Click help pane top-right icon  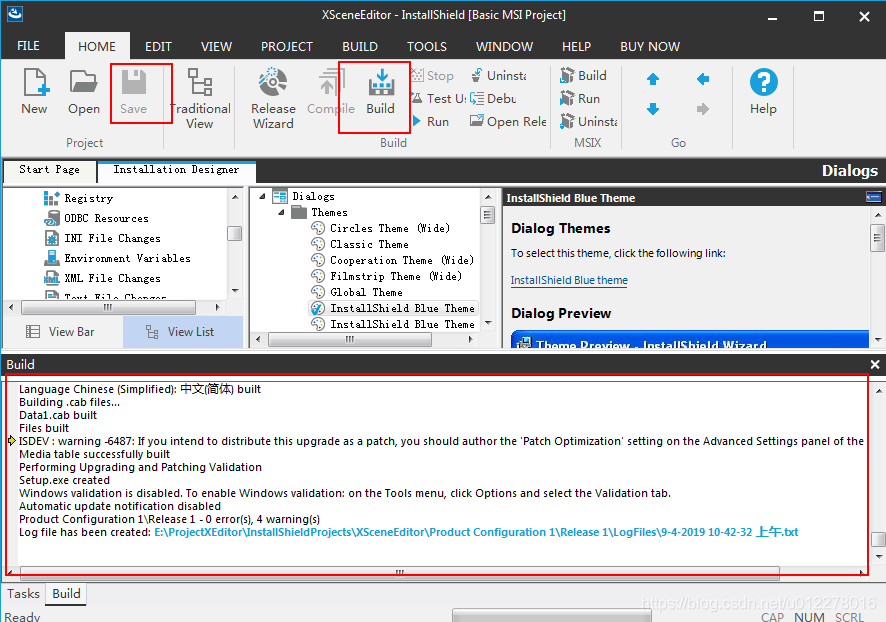coord(873,197)
